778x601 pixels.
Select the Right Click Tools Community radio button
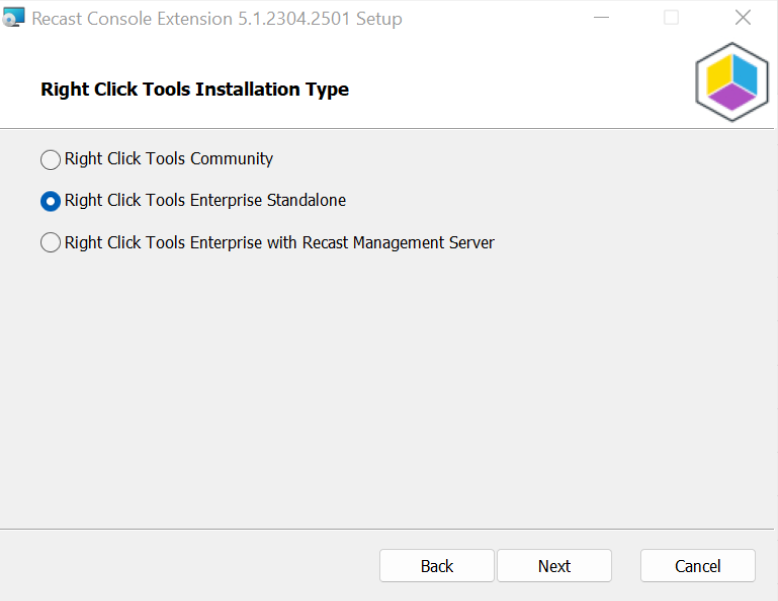click(x=50, y=160)
